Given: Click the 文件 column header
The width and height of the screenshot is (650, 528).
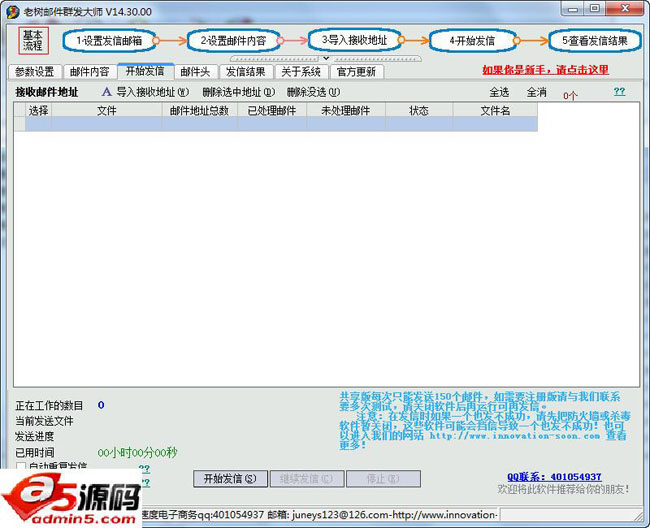Looking at the screenshot, I should [107, 111].
